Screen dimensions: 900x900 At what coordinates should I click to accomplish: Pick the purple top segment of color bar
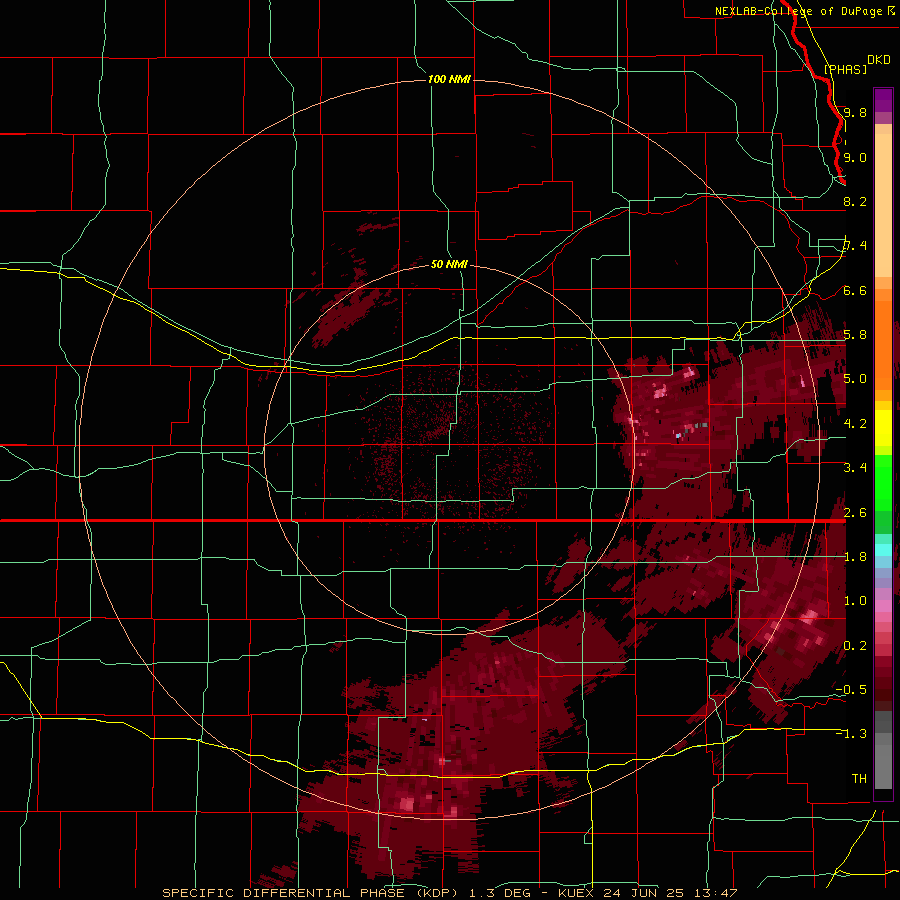[x=883, y=100]
